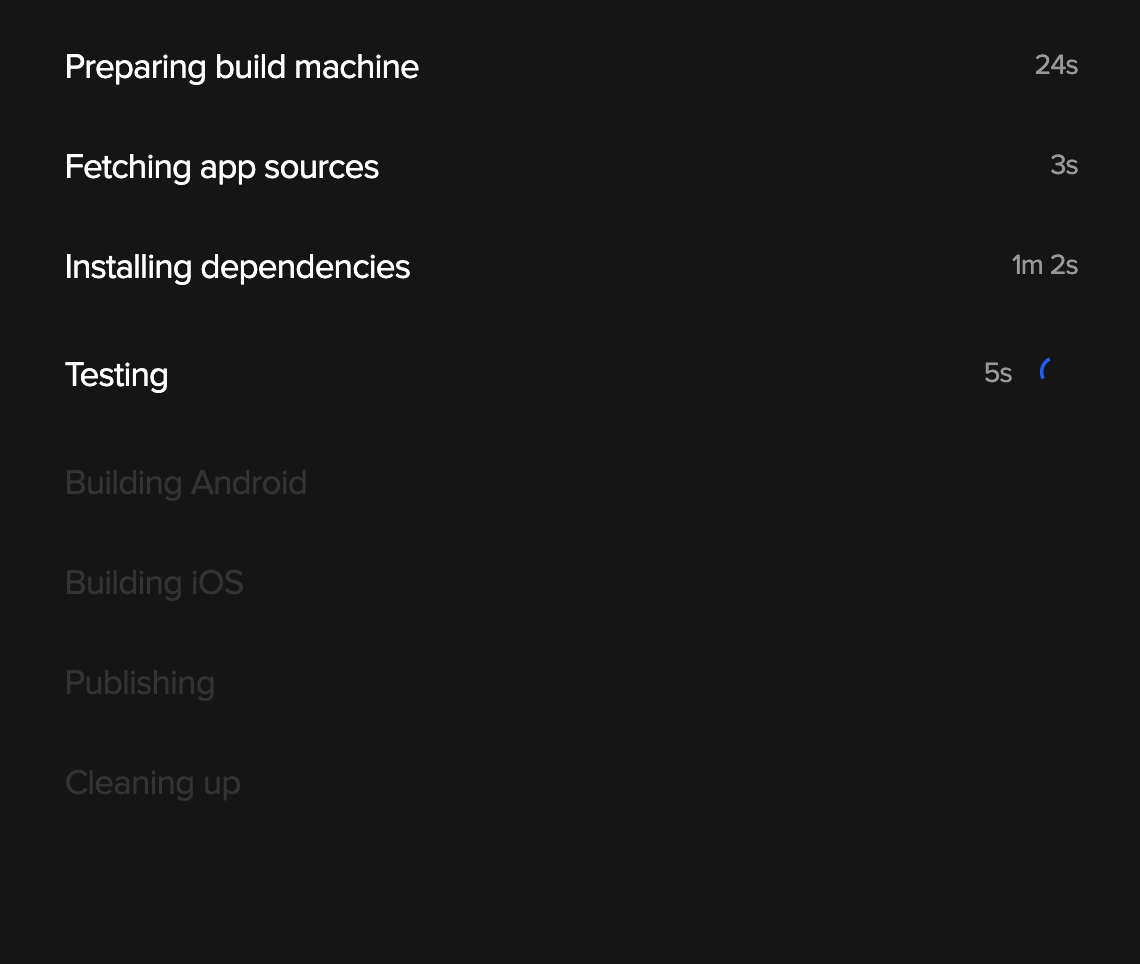Click the 24s duration label
Viewport: 1140px width, 964px height.
tap(1056, 65)
